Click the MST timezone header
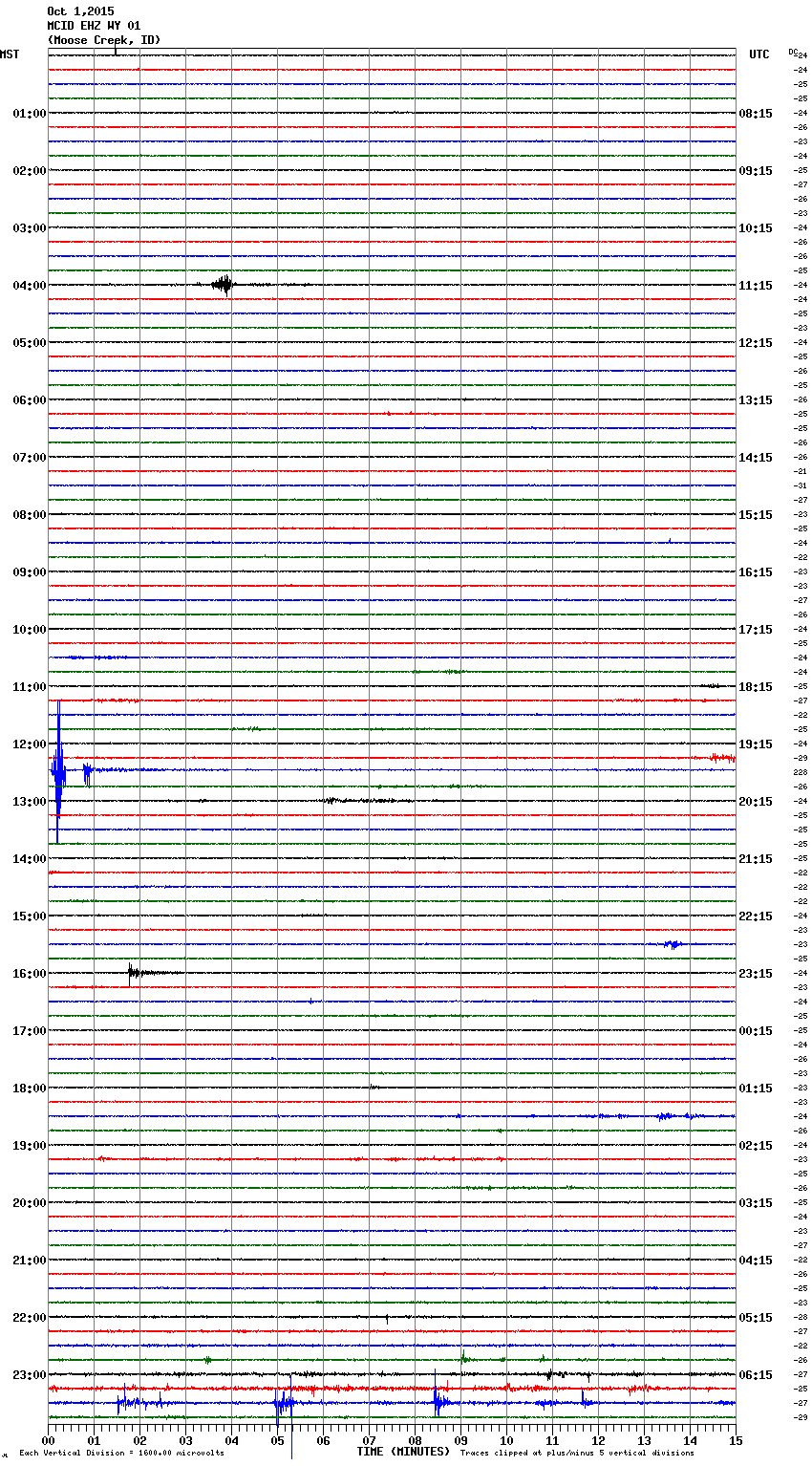Image resolution: width=812 pixels, height=1466 pixels. point(10,54)
